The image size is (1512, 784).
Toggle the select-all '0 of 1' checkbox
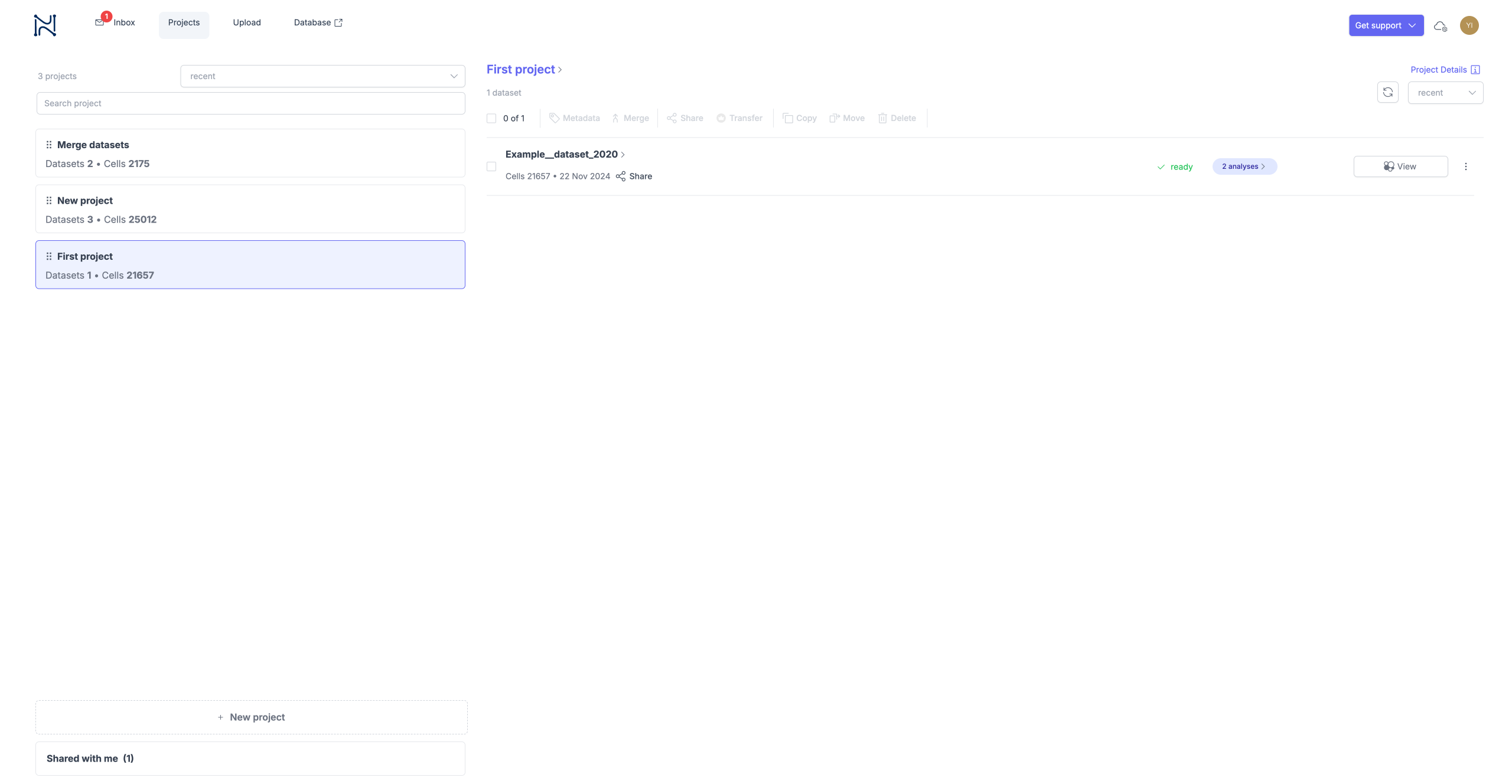coord(491,118)
